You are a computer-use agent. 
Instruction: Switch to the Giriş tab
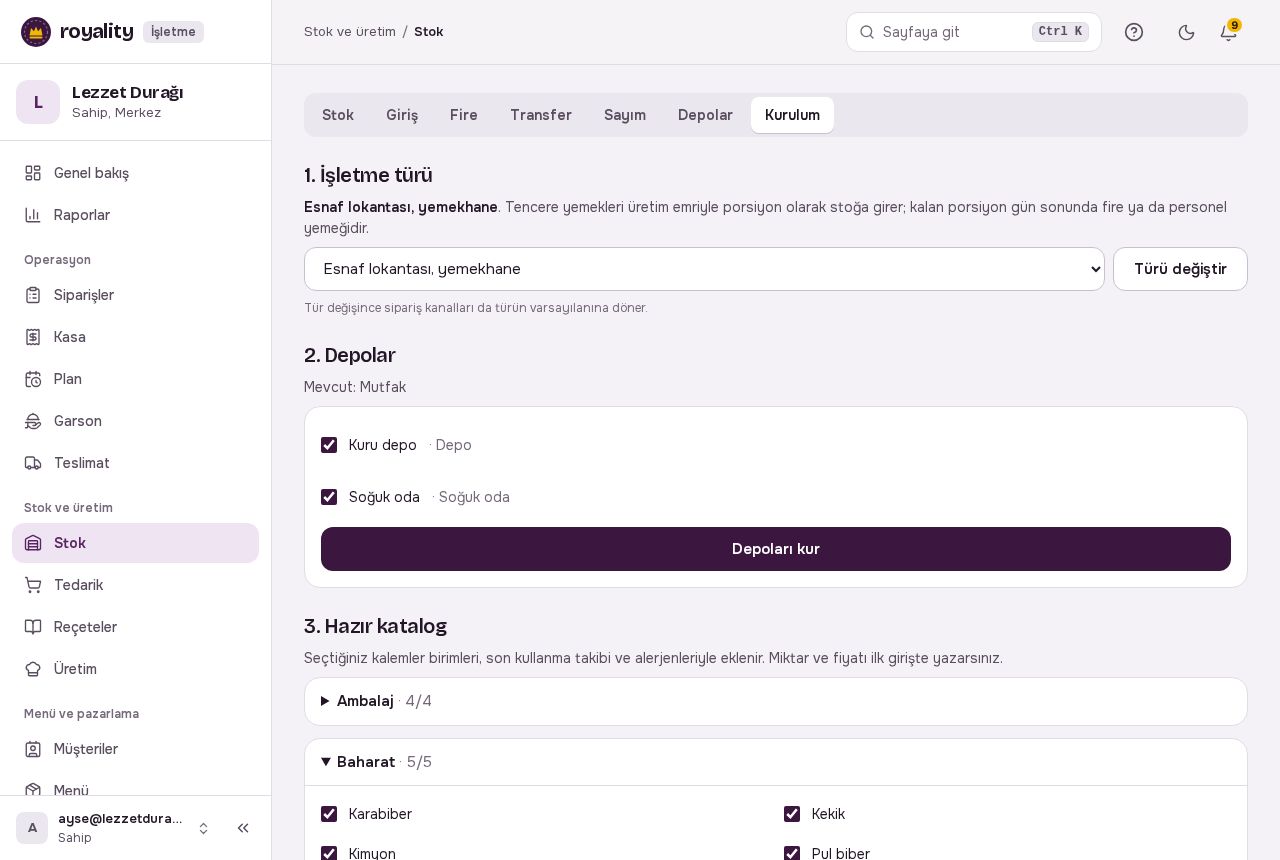[x=402, y=115]
